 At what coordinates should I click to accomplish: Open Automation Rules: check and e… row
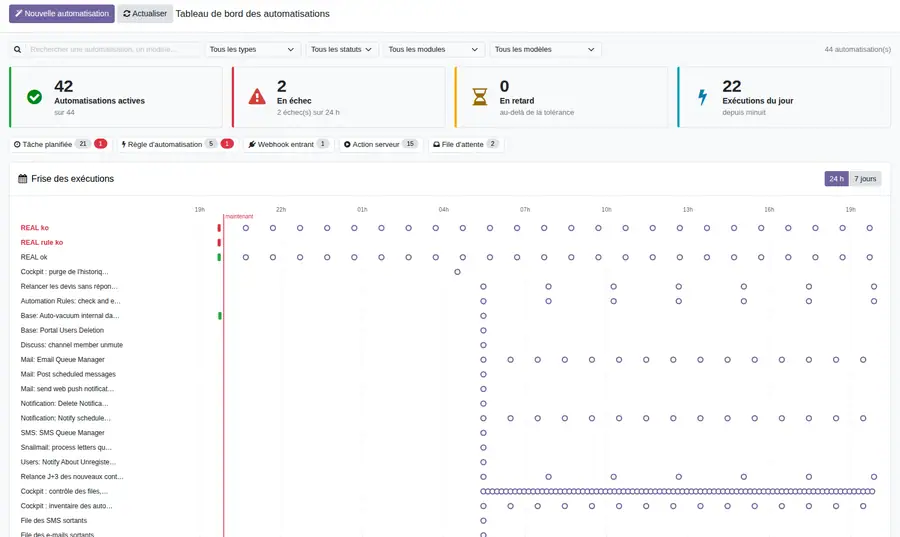(71, 301)
